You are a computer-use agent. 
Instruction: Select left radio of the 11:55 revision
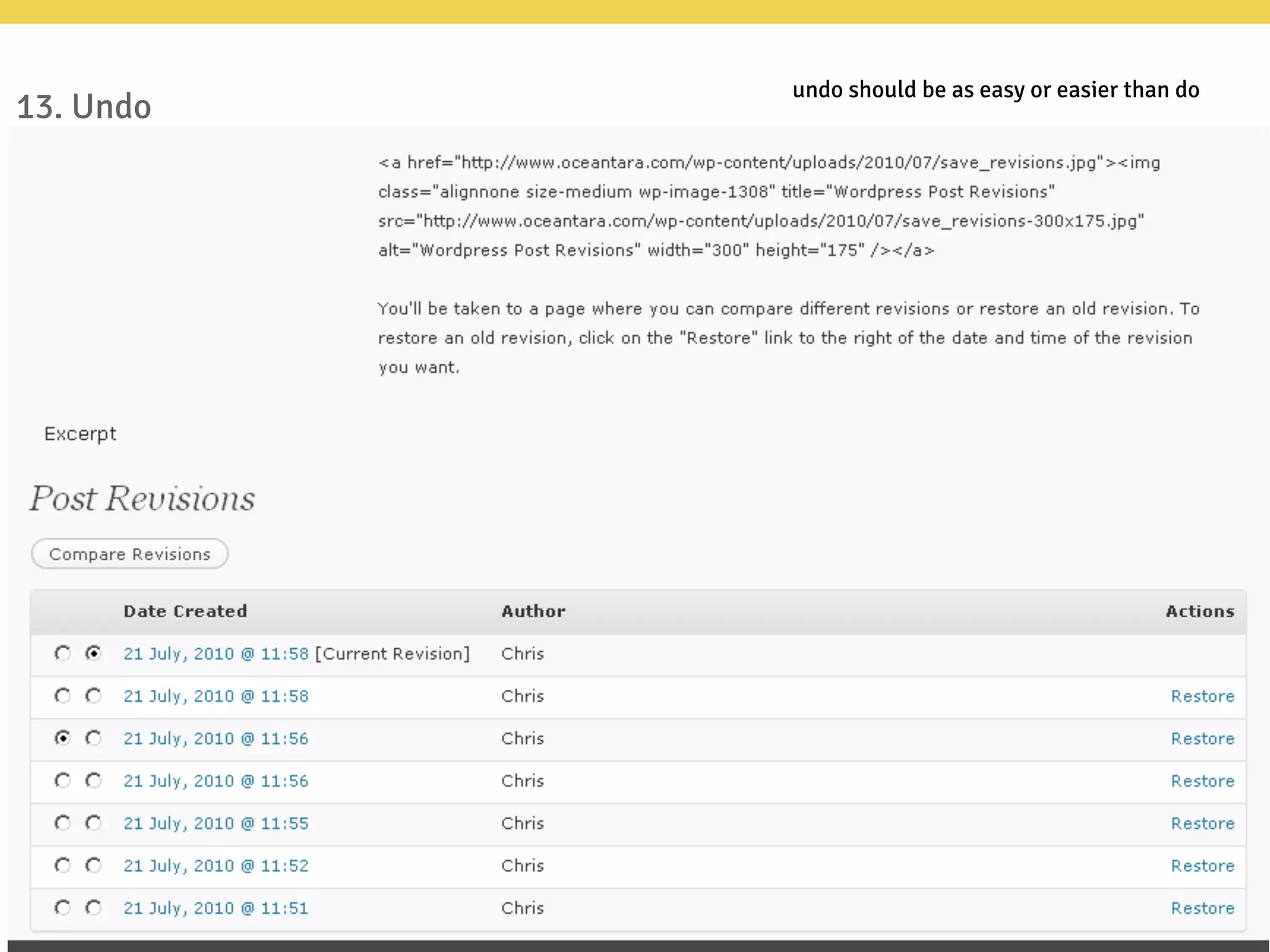63,823
